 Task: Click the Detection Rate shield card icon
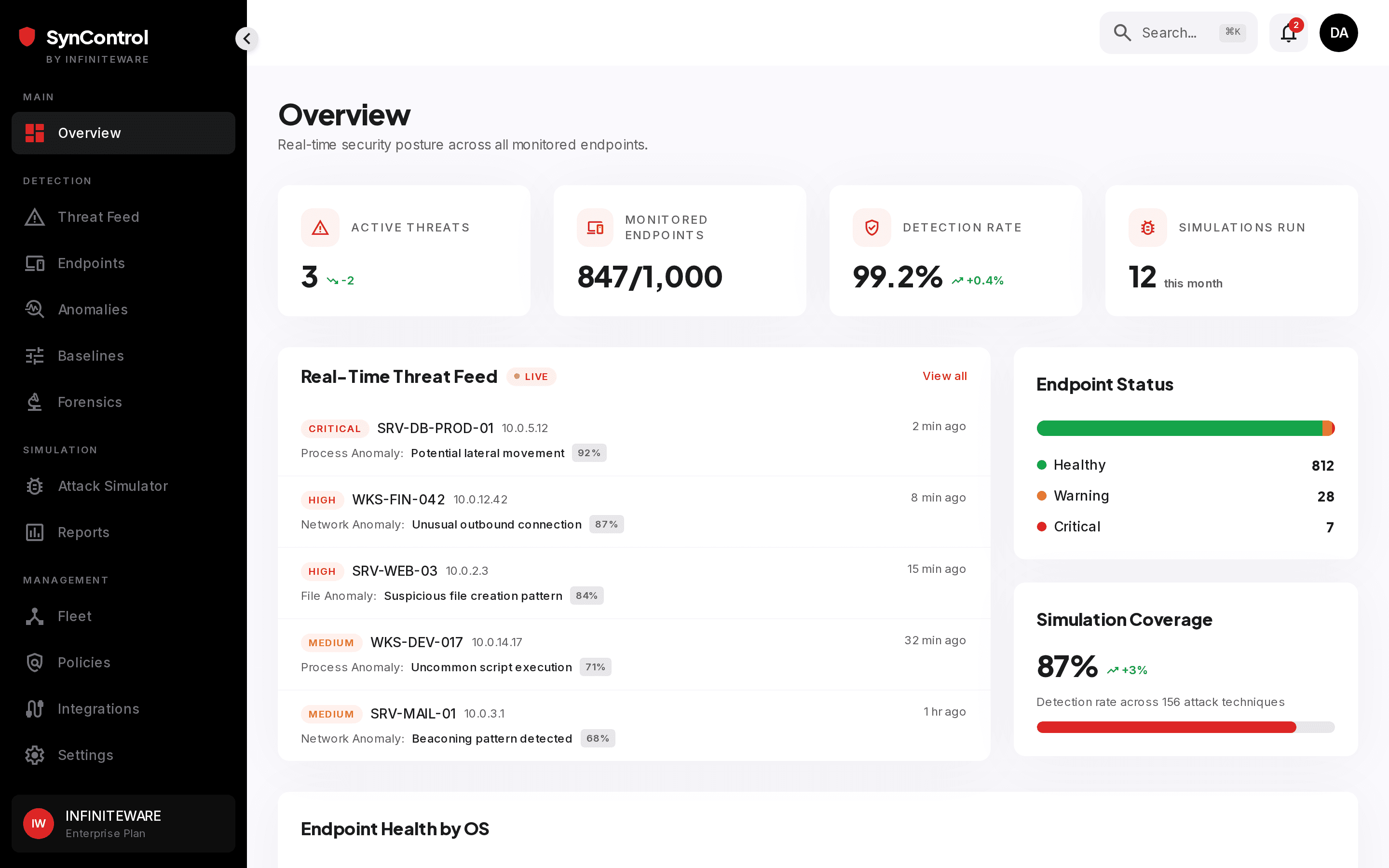[x=872, y=227]
